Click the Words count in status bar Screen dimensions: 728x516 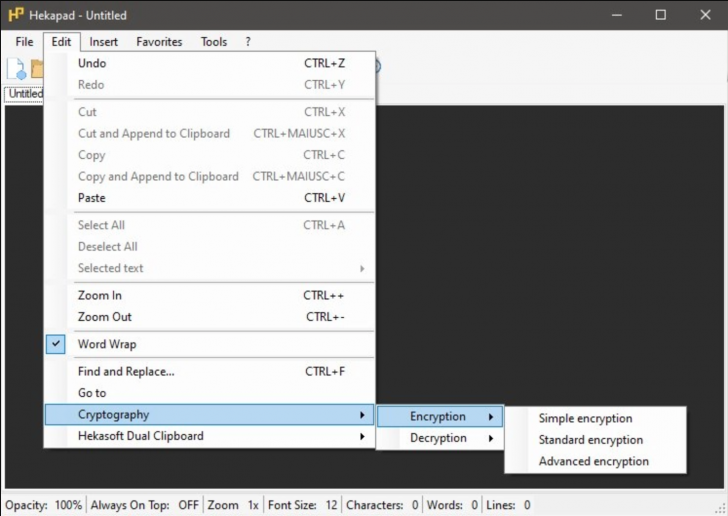[452, 505]
